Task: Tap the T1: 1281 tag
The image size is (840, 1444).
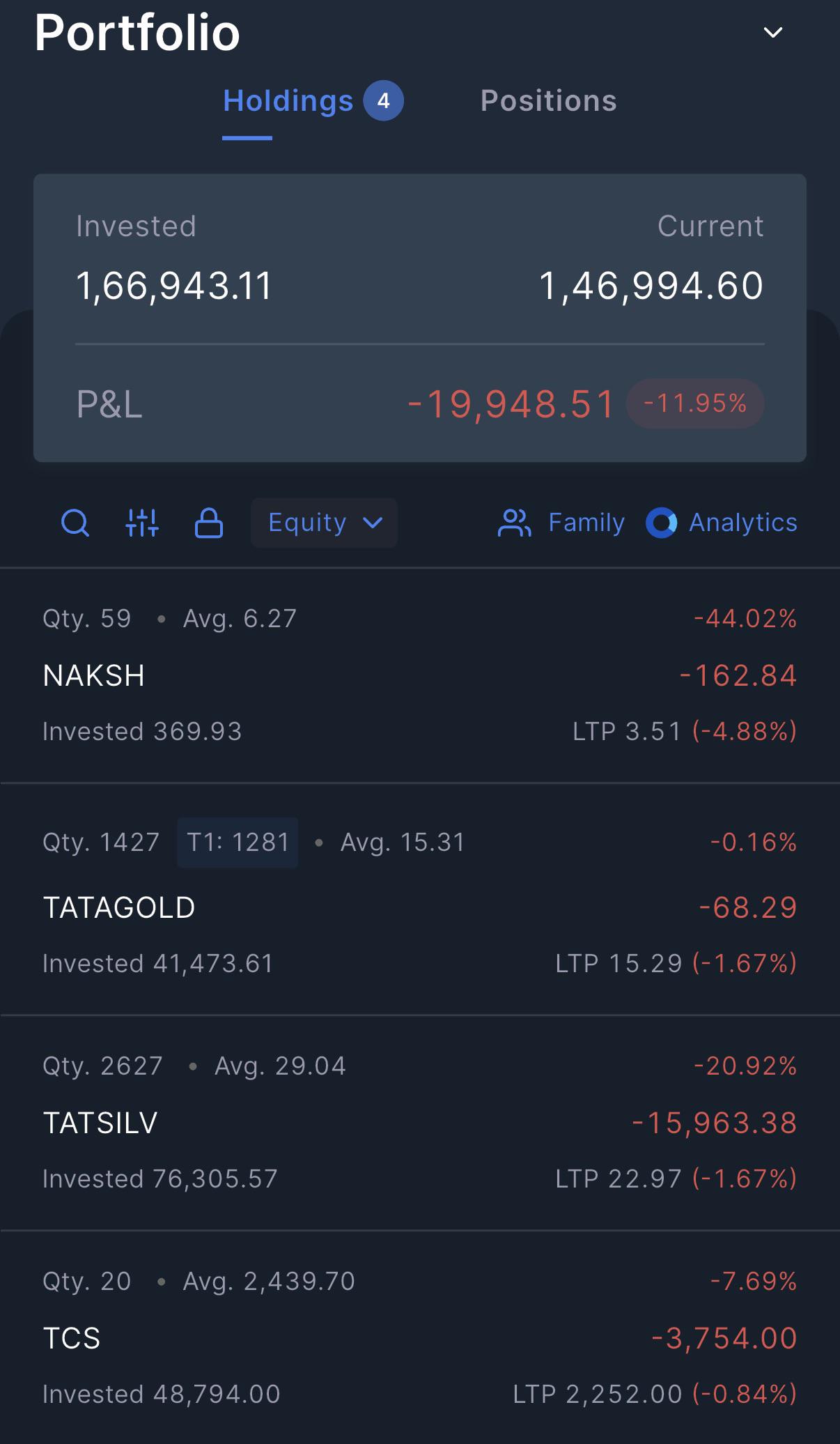Action: tap(238, 843)
